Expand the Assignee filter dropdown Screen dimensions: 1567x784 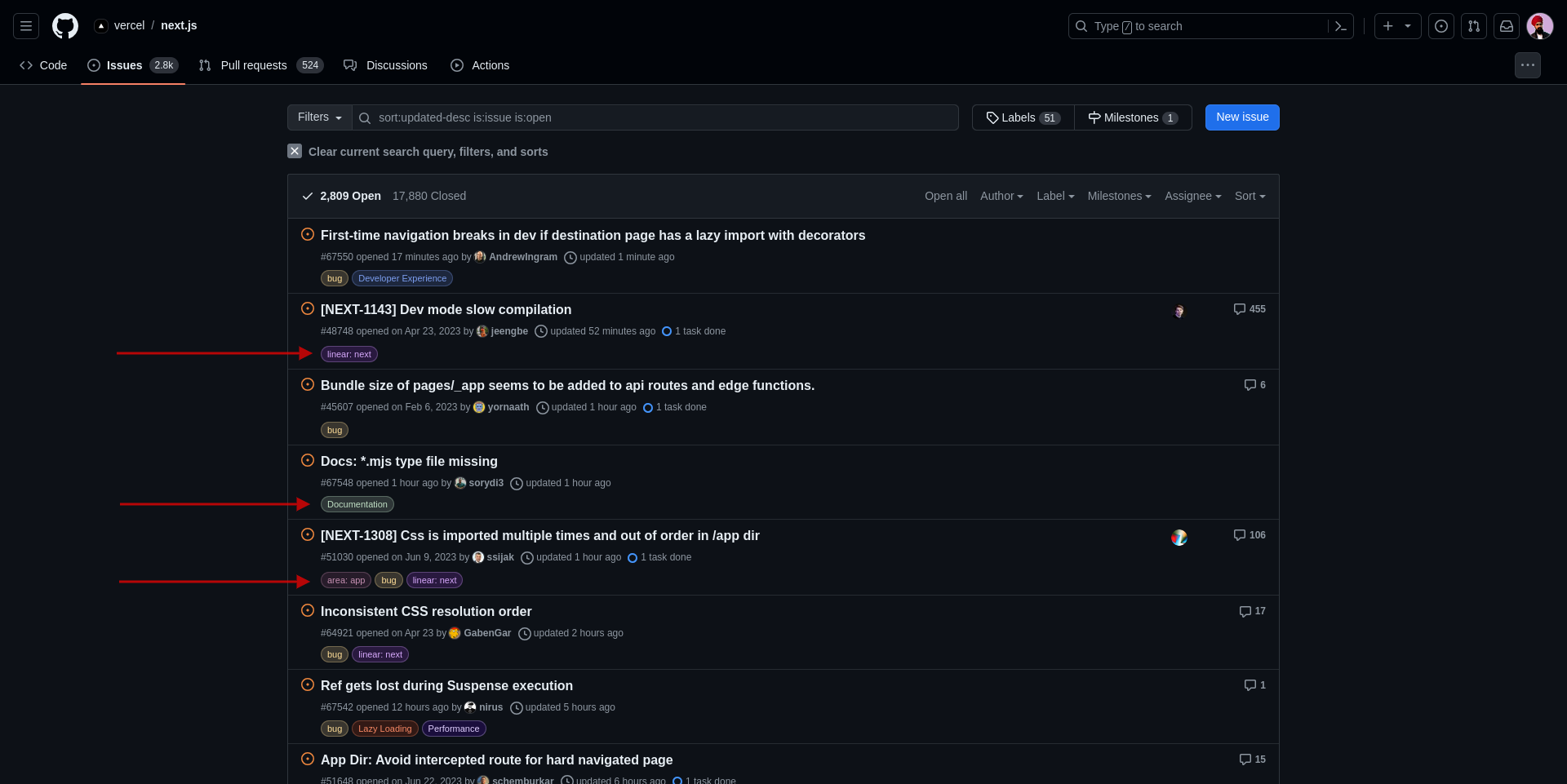(1192, 196)
